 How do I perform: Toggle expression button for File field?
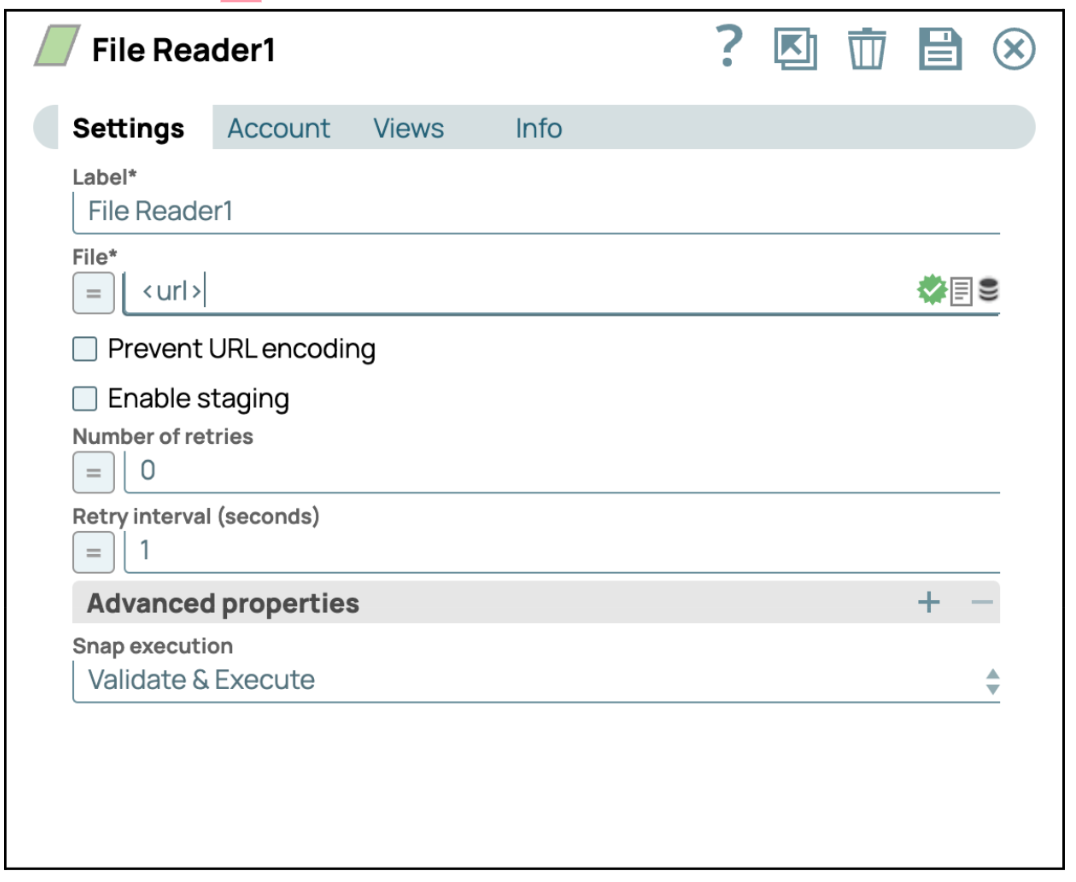point(93,294)
